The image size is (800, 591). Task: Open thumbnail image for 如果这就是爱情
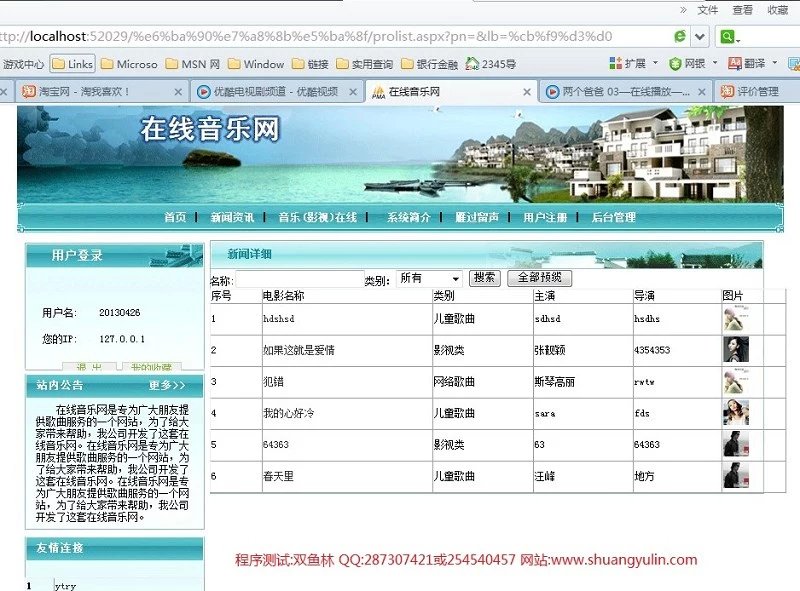736,350
